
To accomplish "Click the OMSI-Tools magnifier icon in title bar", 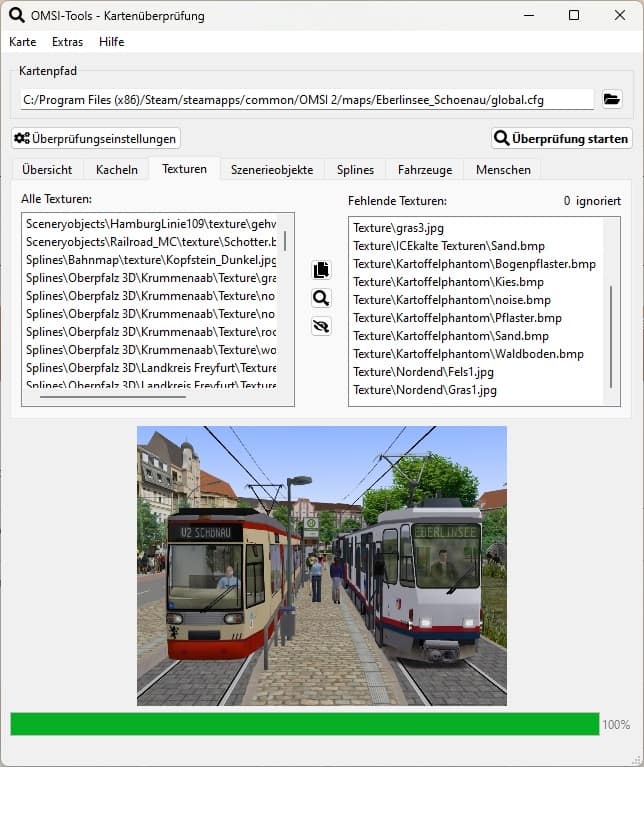I will [x=16, y=15].
